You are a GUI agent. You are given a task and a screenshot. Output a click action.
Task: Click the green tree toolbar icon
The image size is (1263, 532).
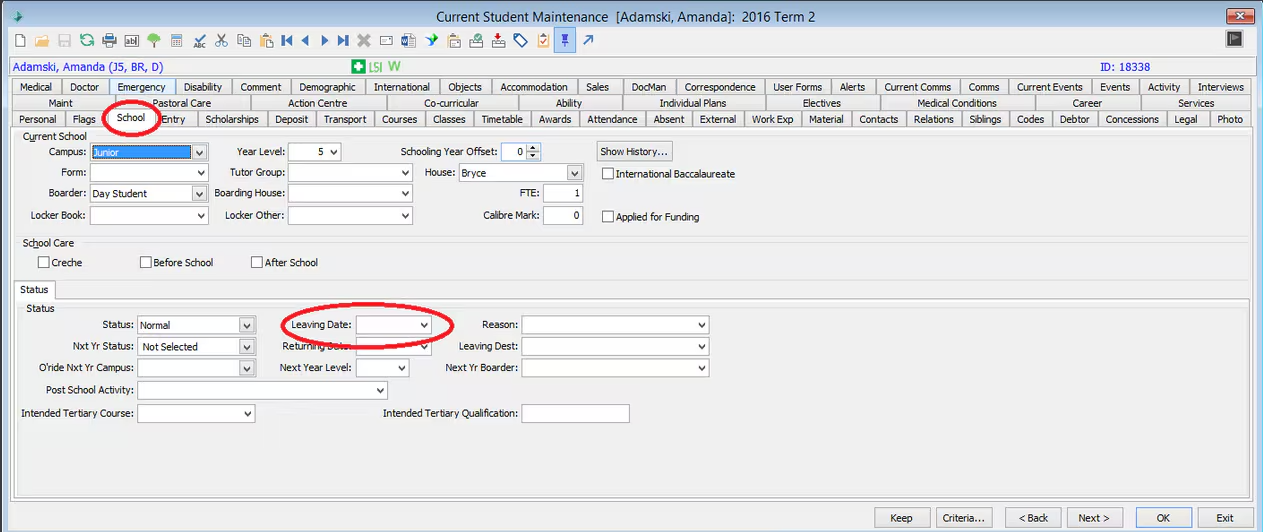tap(153, 41)
